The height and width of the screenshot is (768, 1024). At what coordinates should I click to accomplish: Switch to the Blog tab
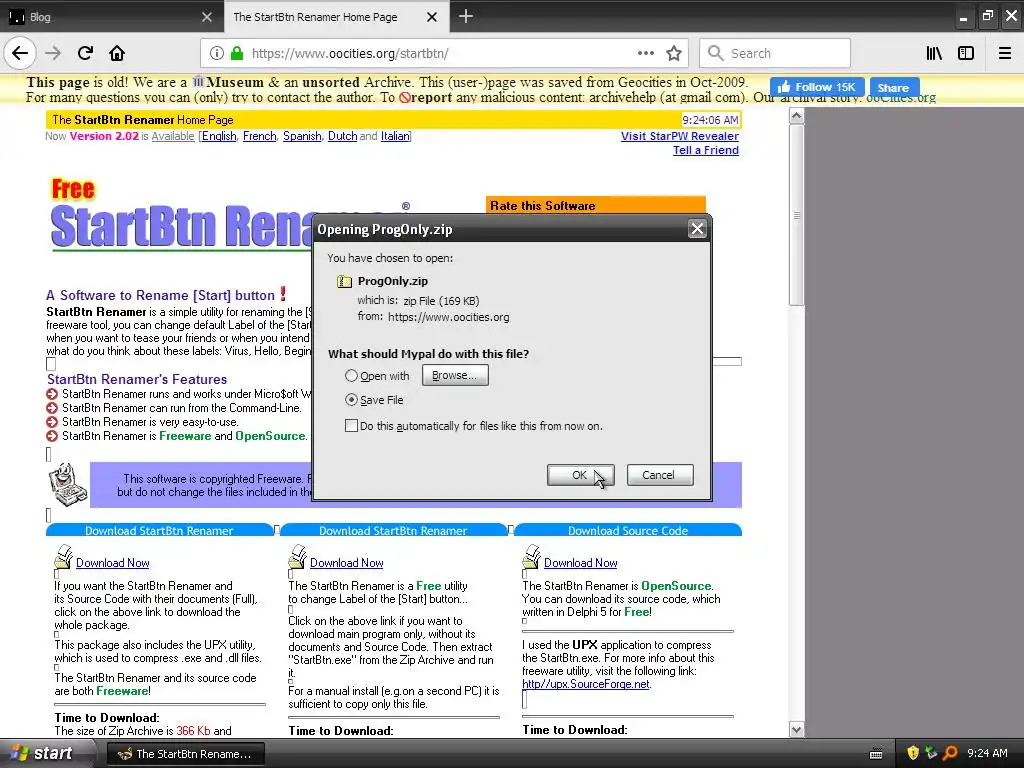(x=112, y=17)
